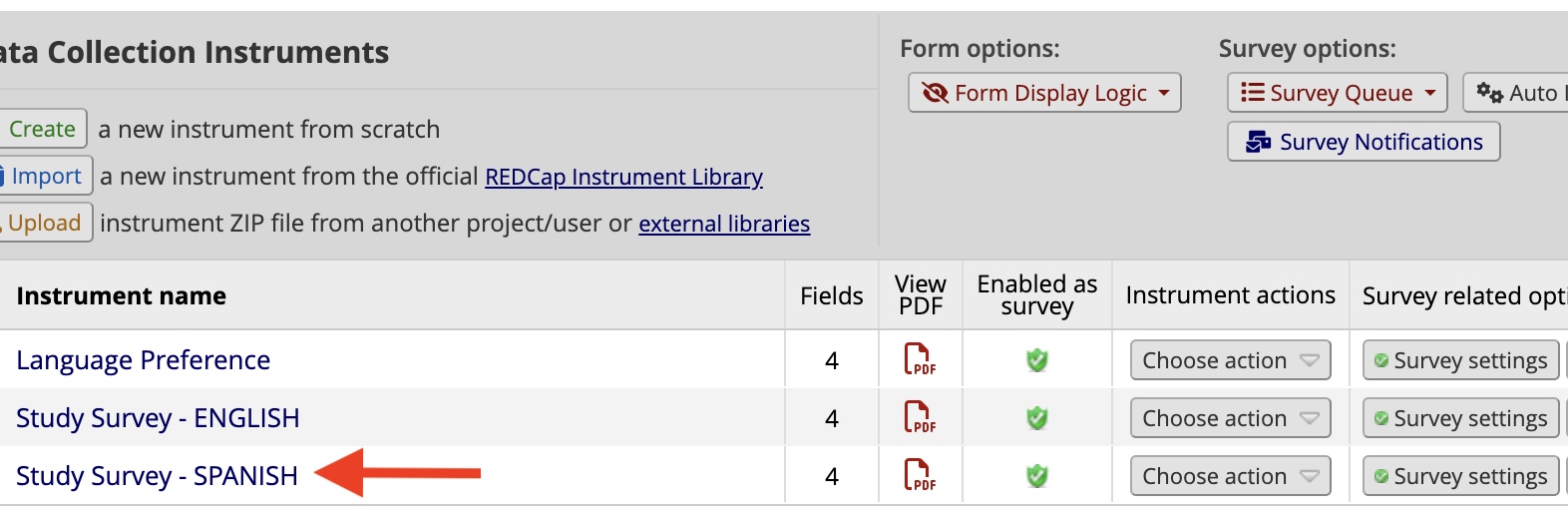Click Survey settings for Study Survey - ENGLISH
The height and width of the screenshot is (517, 1568).
[x=1461, y=418]
